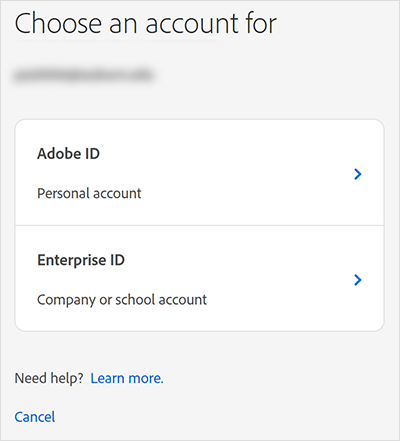Click the word 'more.' in the help link
400x441 pixels.
(146, 379)
